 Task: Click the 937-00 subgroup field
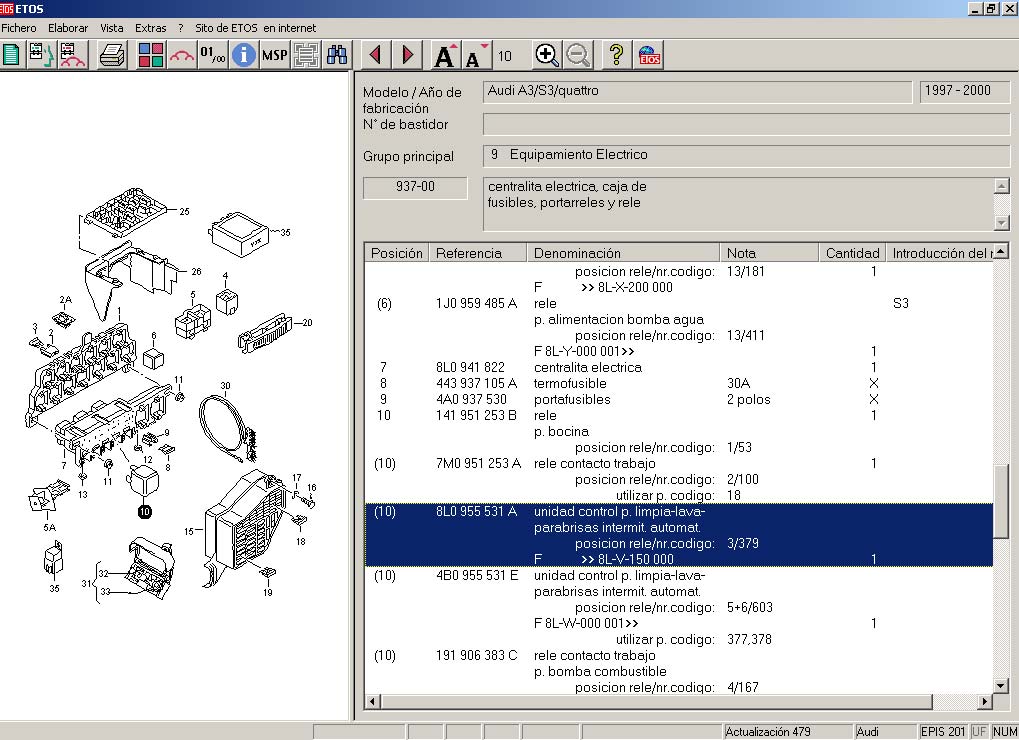(415, 187)
